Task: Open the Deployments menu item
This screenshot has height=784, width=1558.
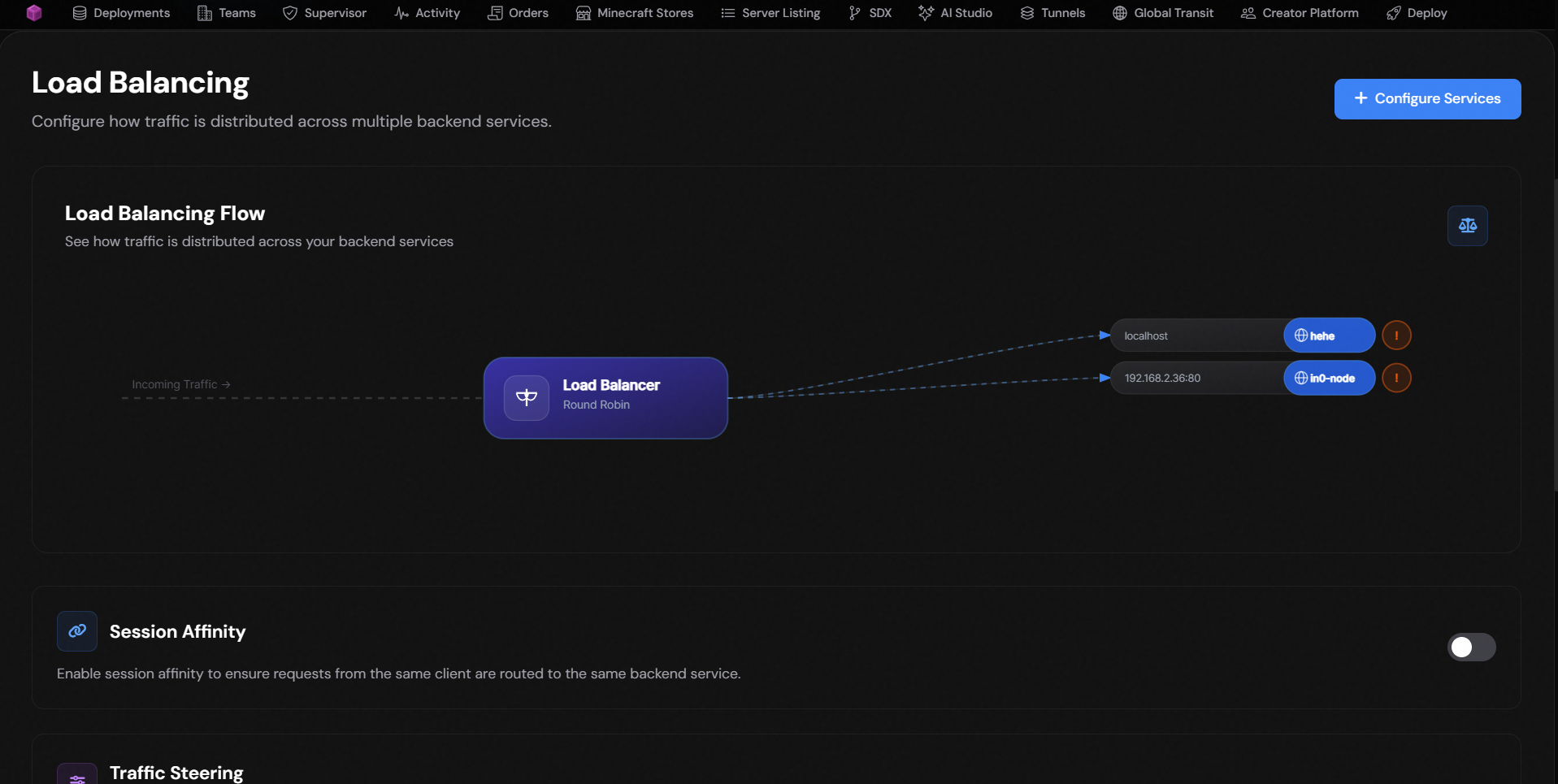Action: [x=121, y=13]
